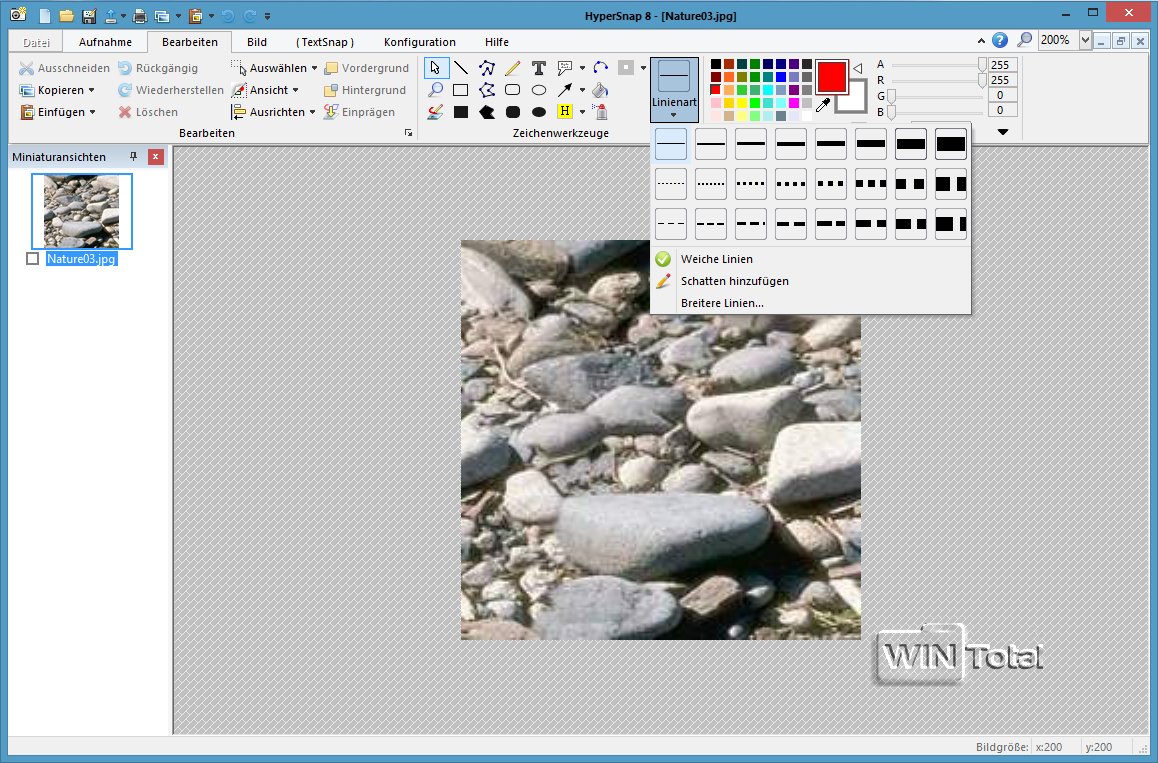The height and width of the screenshot is (763, 1158).
Task: Pick the red foreground color swatch
Action: [x=831, y=76]
